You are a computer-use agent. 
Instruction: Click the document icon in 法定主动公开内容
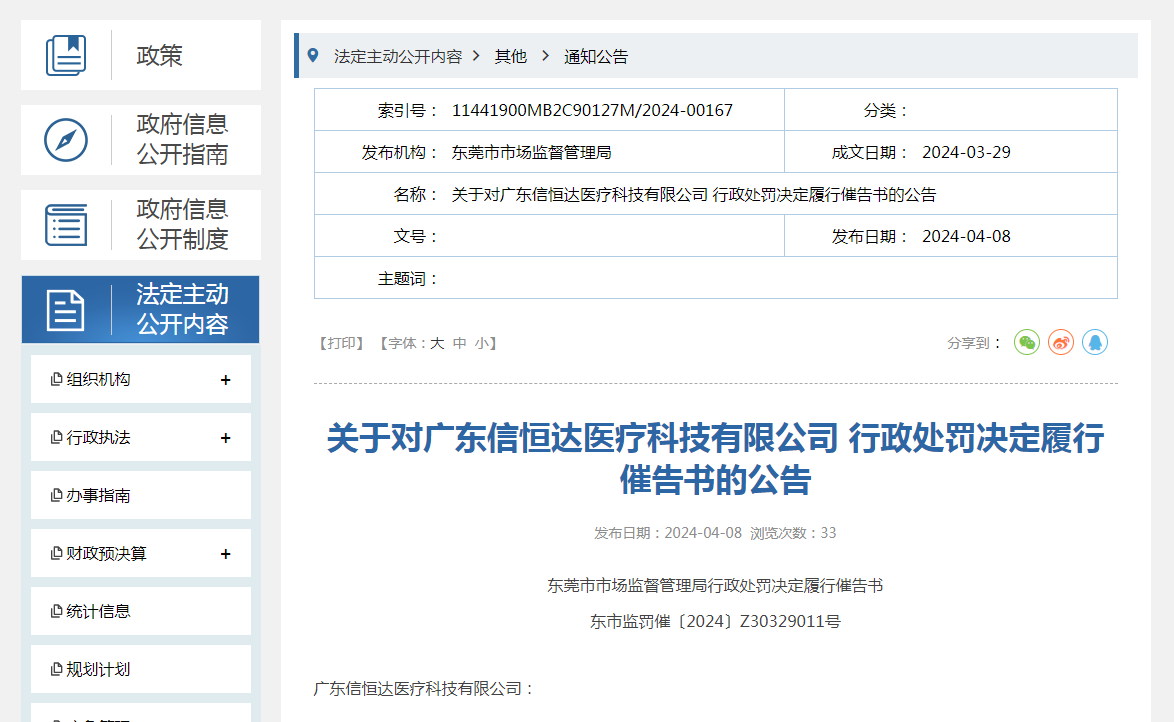pyautogui.click(x=66, y=310)
